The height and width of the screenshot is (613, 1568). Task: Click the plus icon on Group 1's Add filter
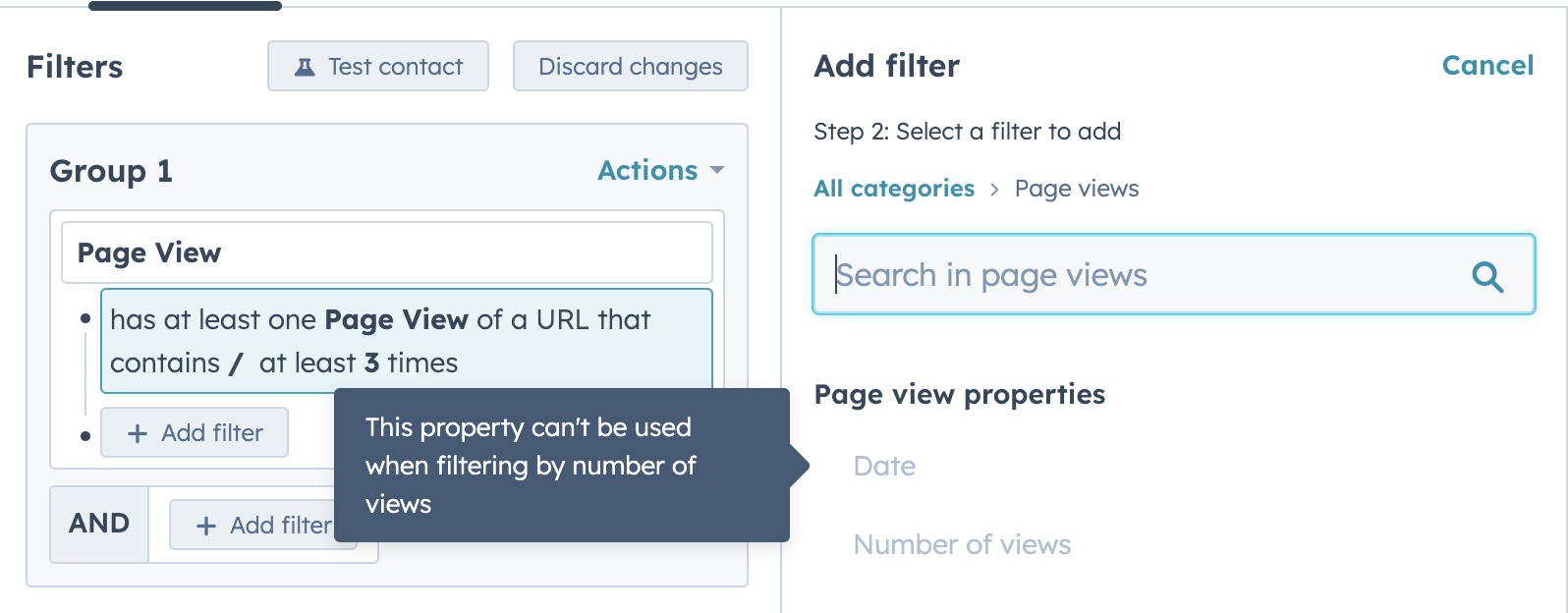[137, 432]
